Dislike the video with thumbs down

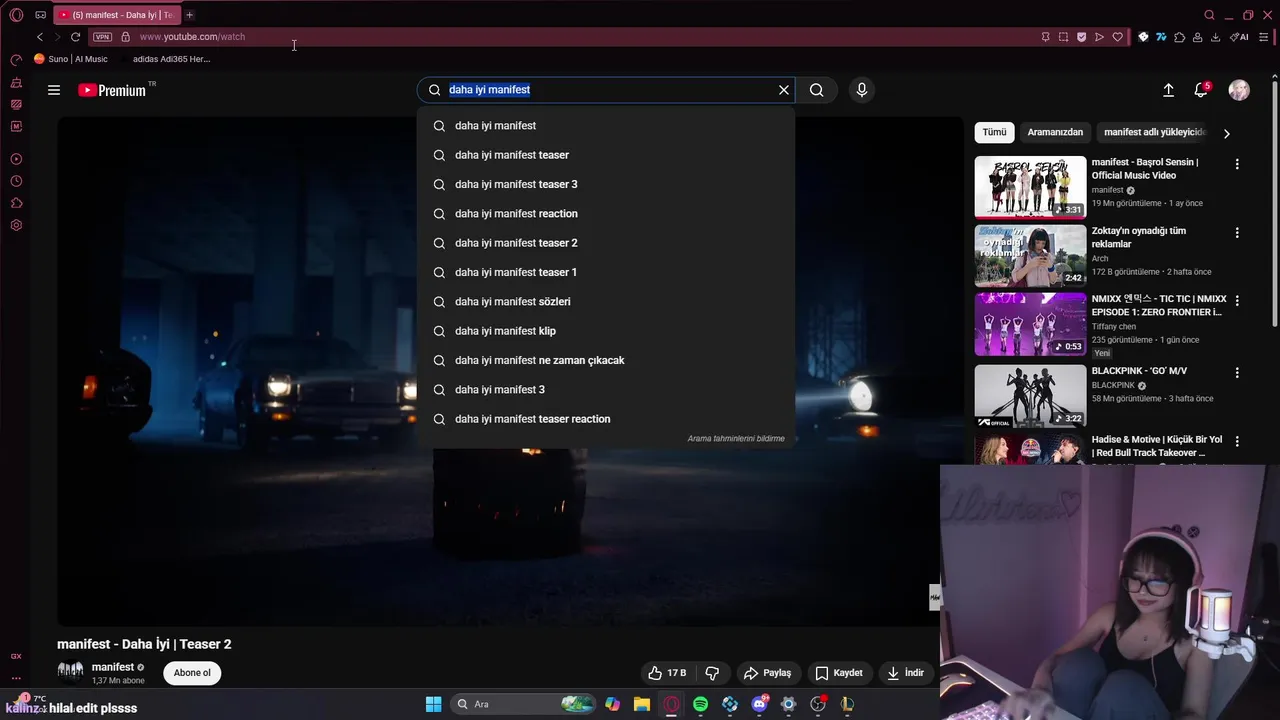[712, 673]
